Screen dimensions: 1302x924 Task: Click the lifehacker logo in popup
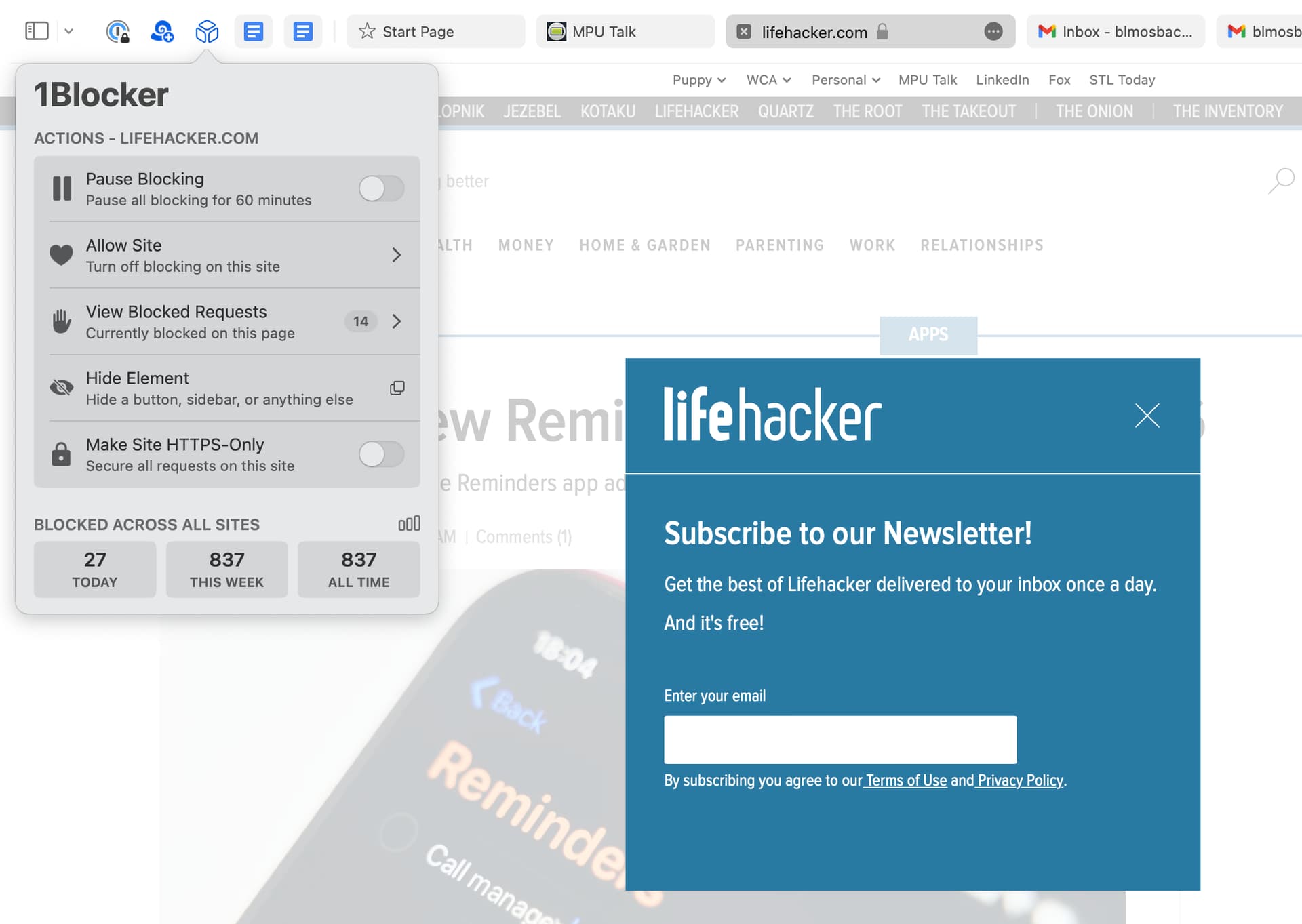772,414
